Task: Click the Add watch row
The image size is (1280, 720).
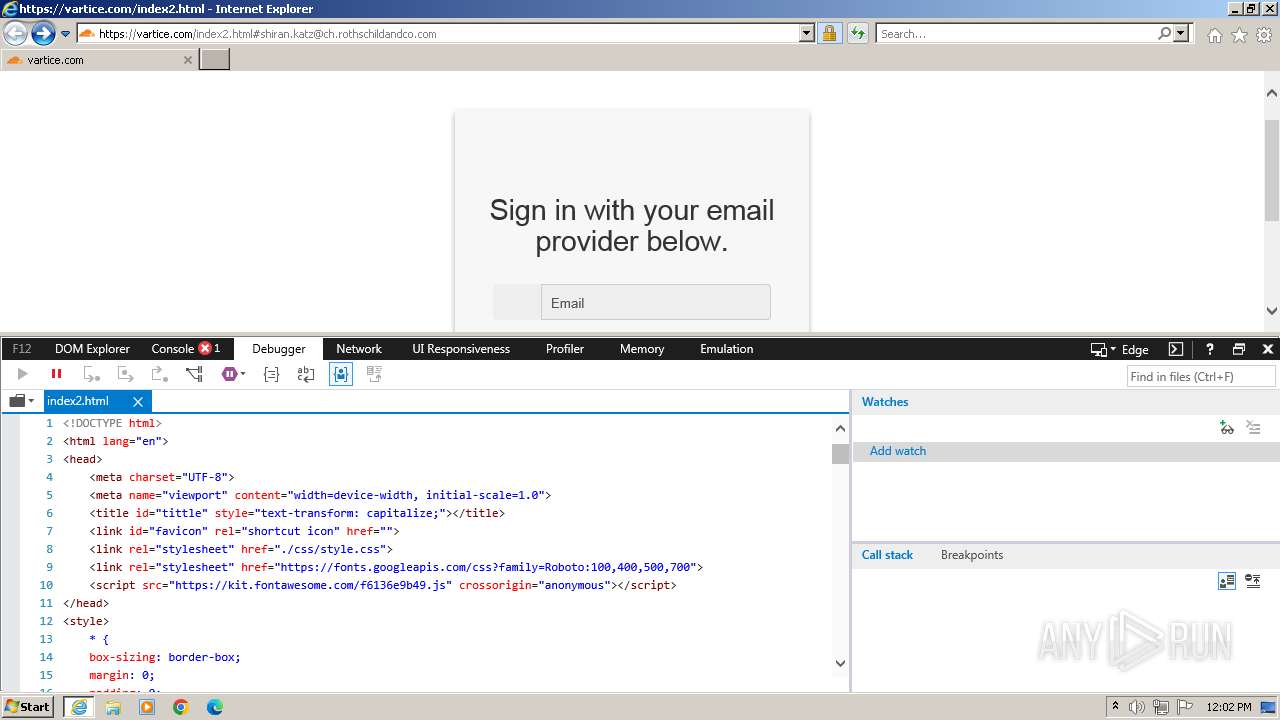Action: [1066, 451]
